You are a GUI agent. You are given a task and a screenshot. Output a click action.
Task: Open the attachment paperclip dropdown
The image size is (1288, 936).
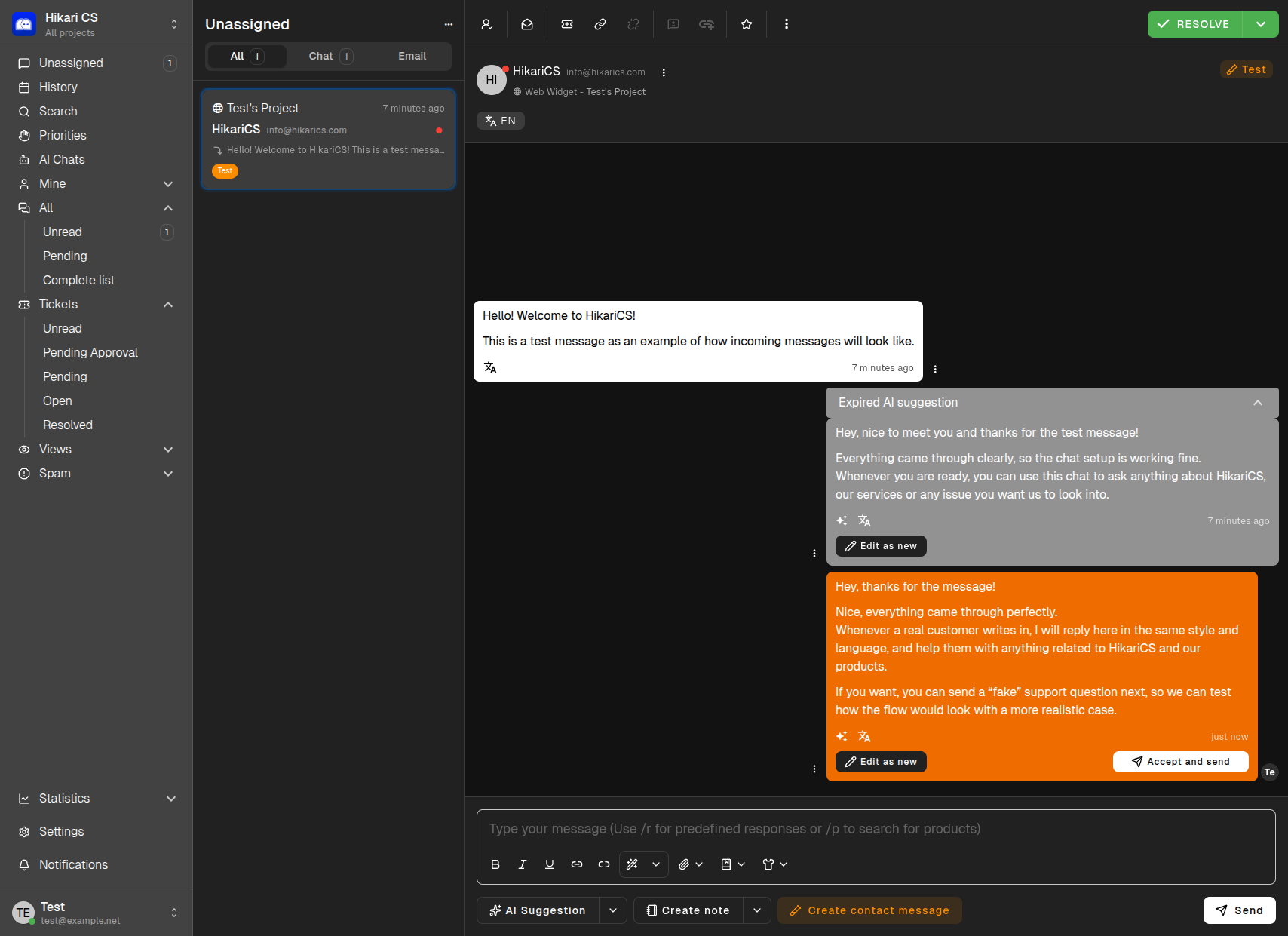click(x=690, y=864)
